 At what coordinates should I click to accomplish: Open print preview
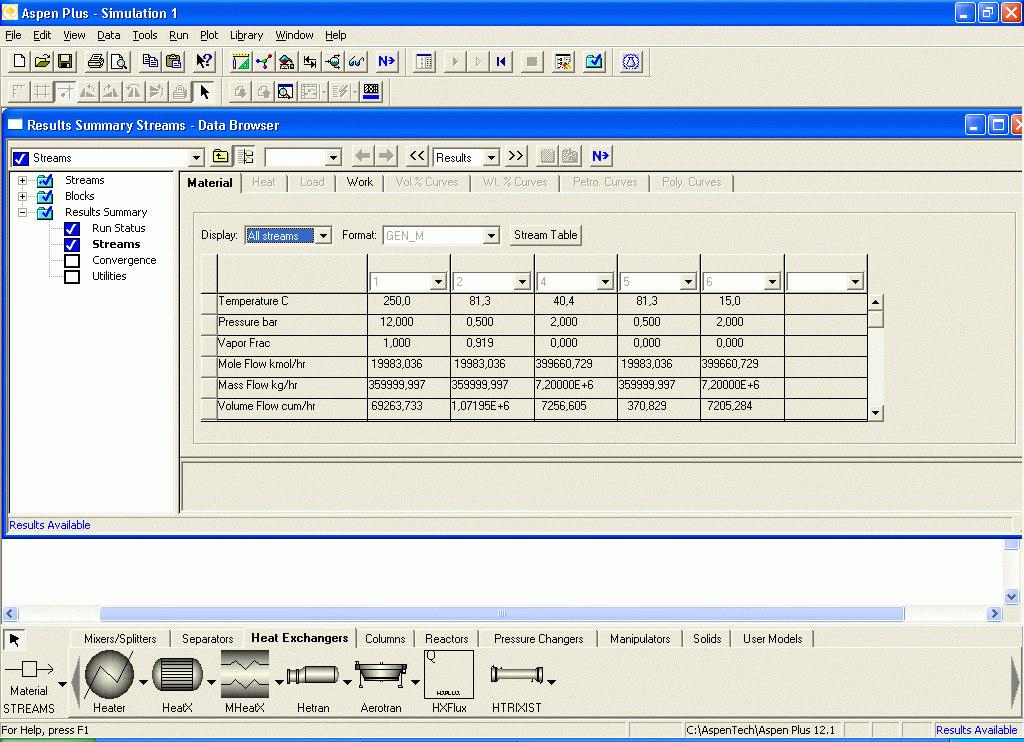click(119, 61)
